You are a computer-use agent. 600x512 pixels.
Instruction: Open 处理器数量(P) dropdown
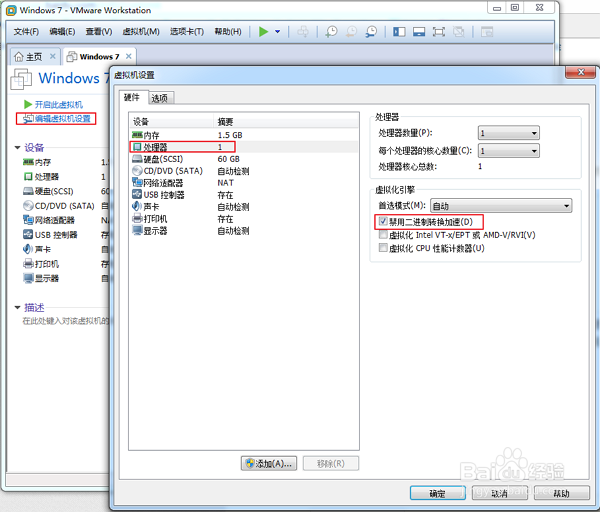(x=509, y=133)
